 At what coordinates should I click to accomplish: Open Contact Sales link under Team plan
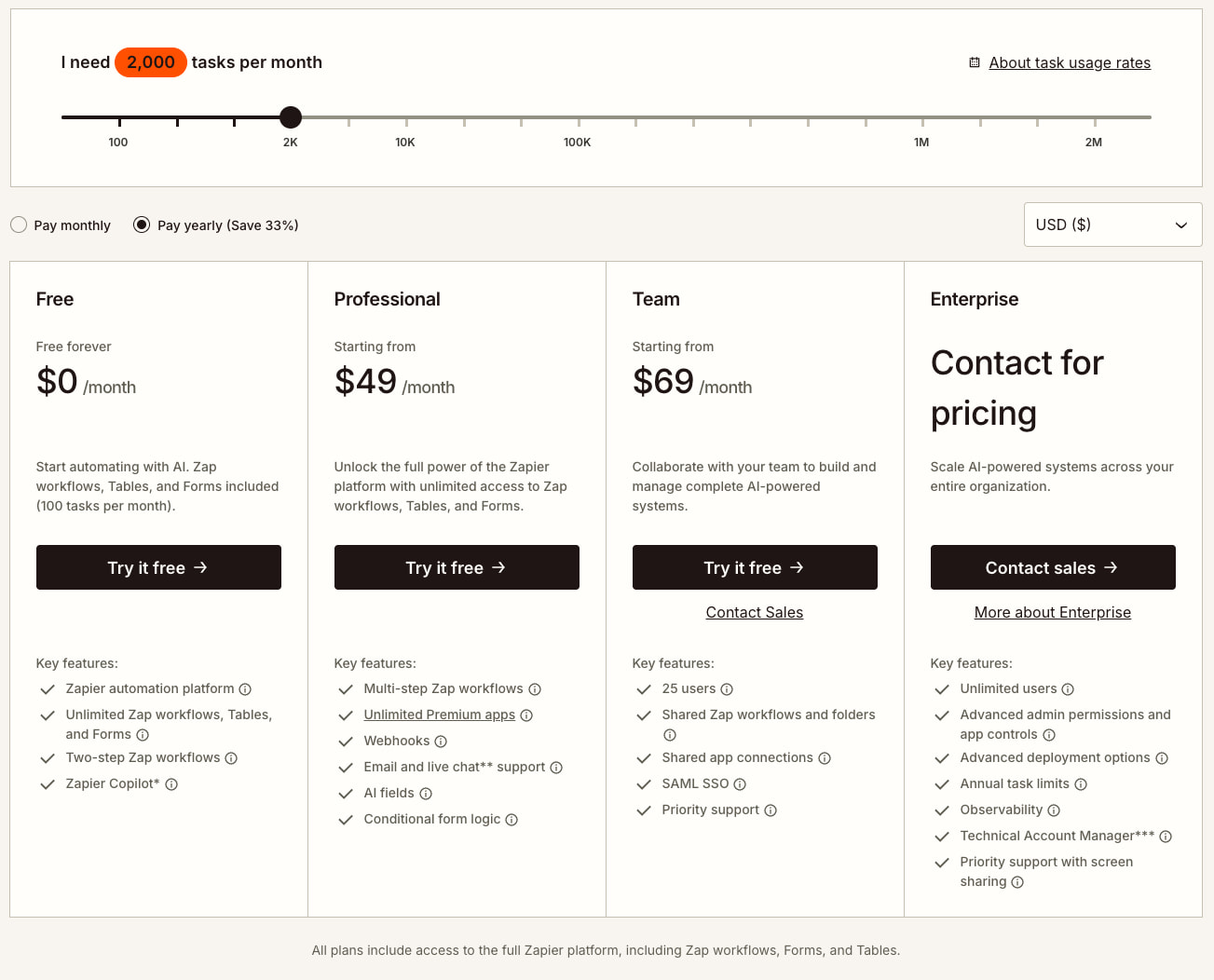tap(755, 612)
